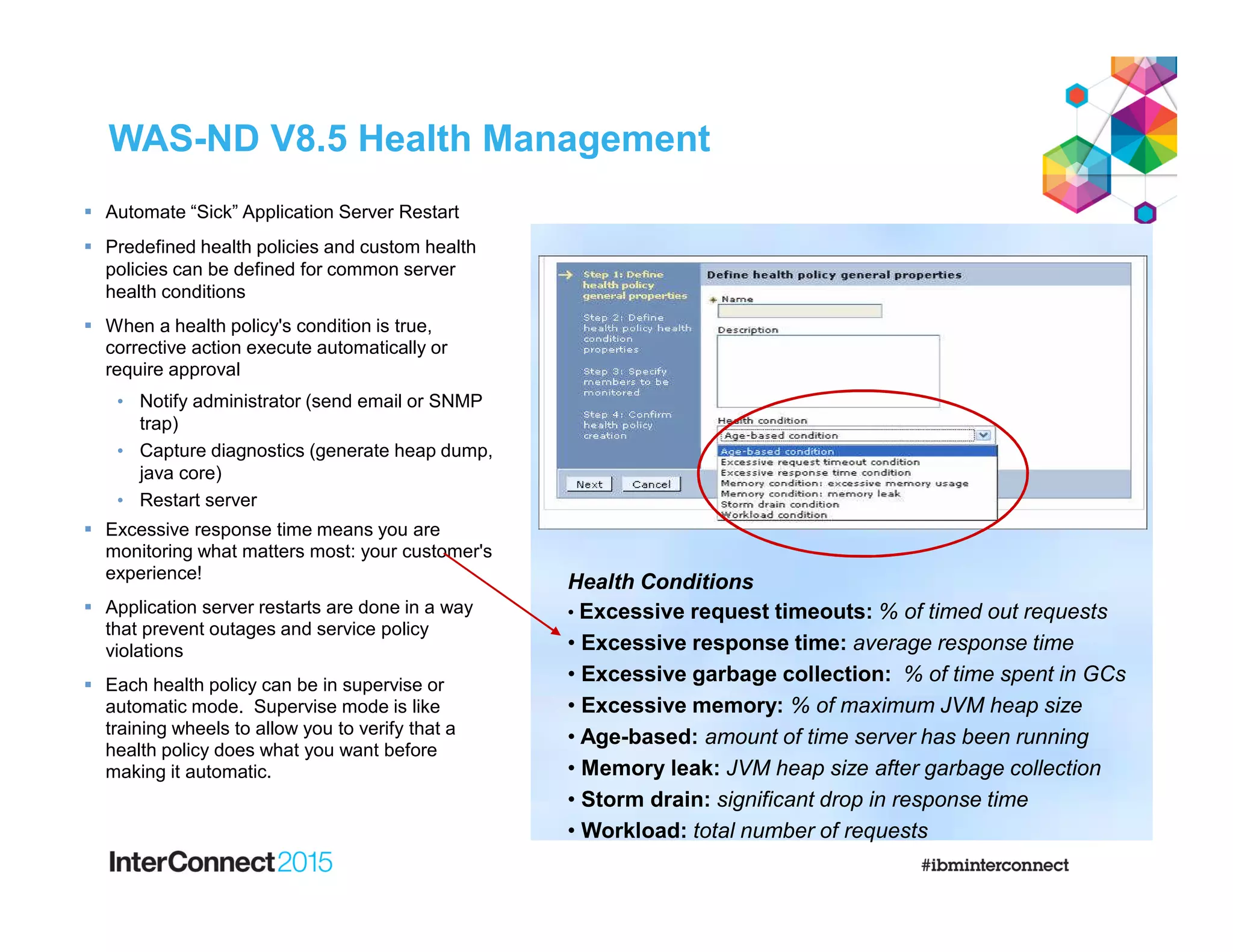Click the InterConnect2015 logo

[x=220, y=862]
